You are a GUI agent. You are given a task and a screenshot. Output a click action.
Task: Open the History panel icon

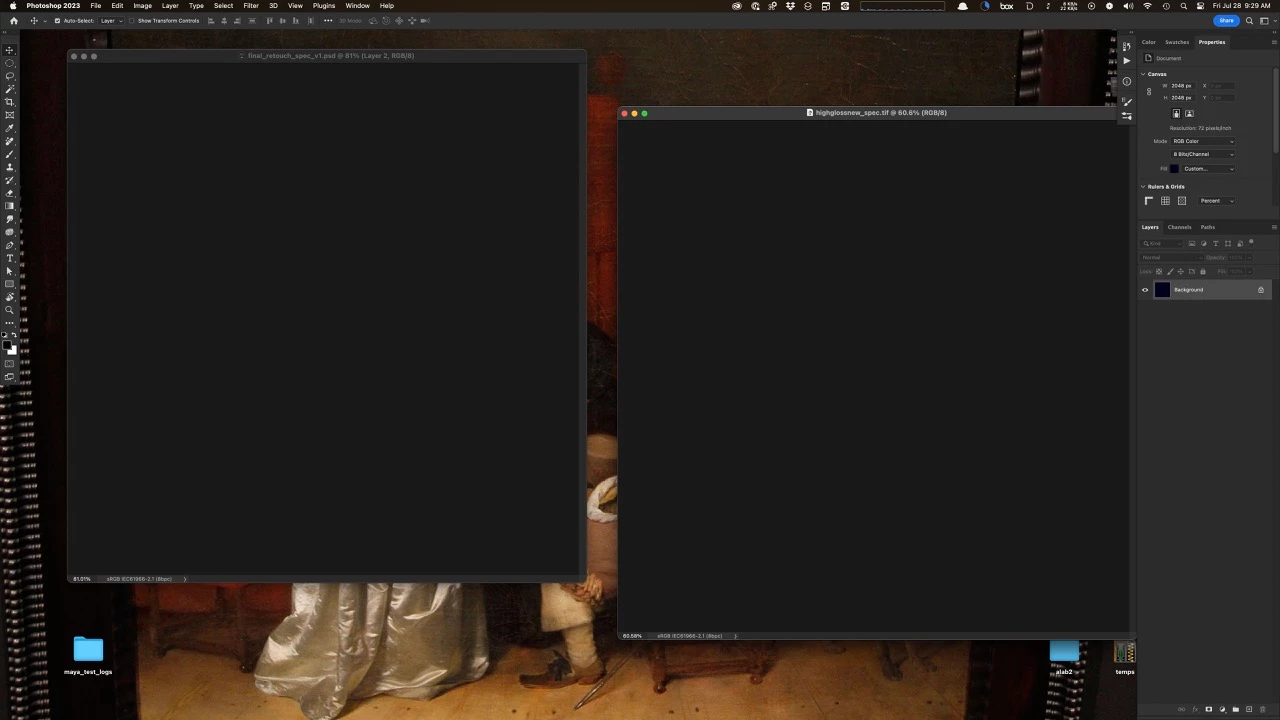point(1127,47)
